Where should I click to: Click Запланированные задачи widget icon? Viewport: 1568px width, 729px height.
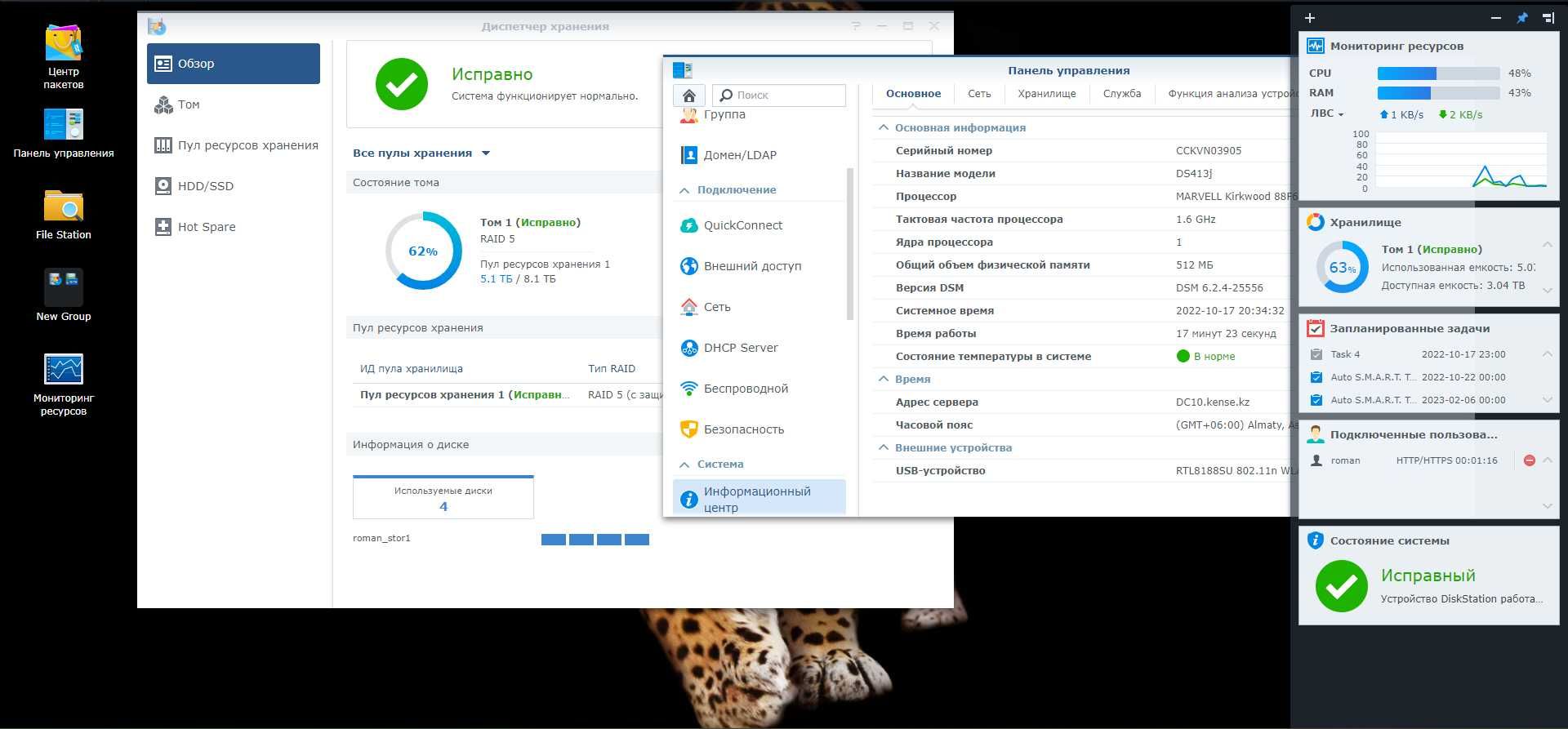(x=1315, y=328)
